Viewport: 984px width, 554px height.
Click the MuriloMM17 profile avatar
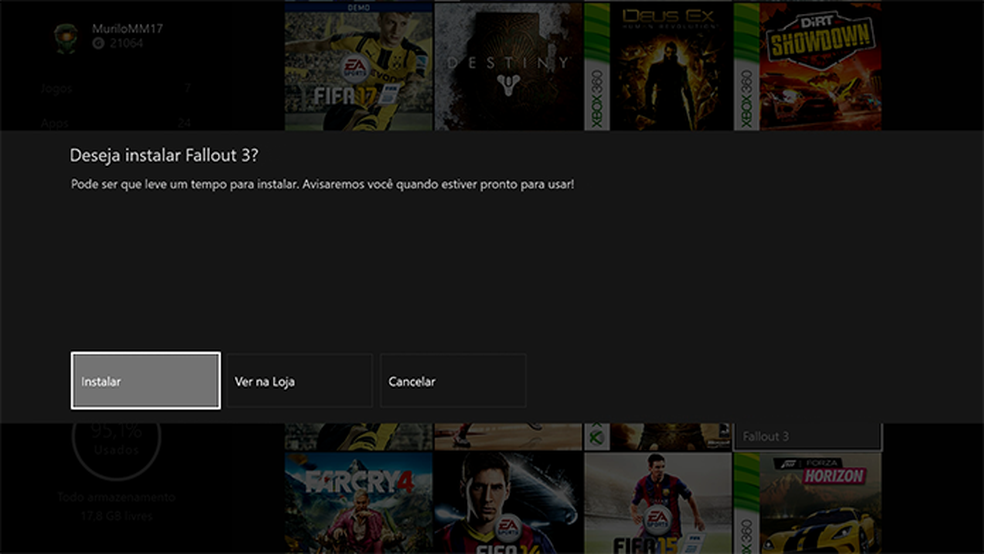pyautogui.click(x=66, y=38)
